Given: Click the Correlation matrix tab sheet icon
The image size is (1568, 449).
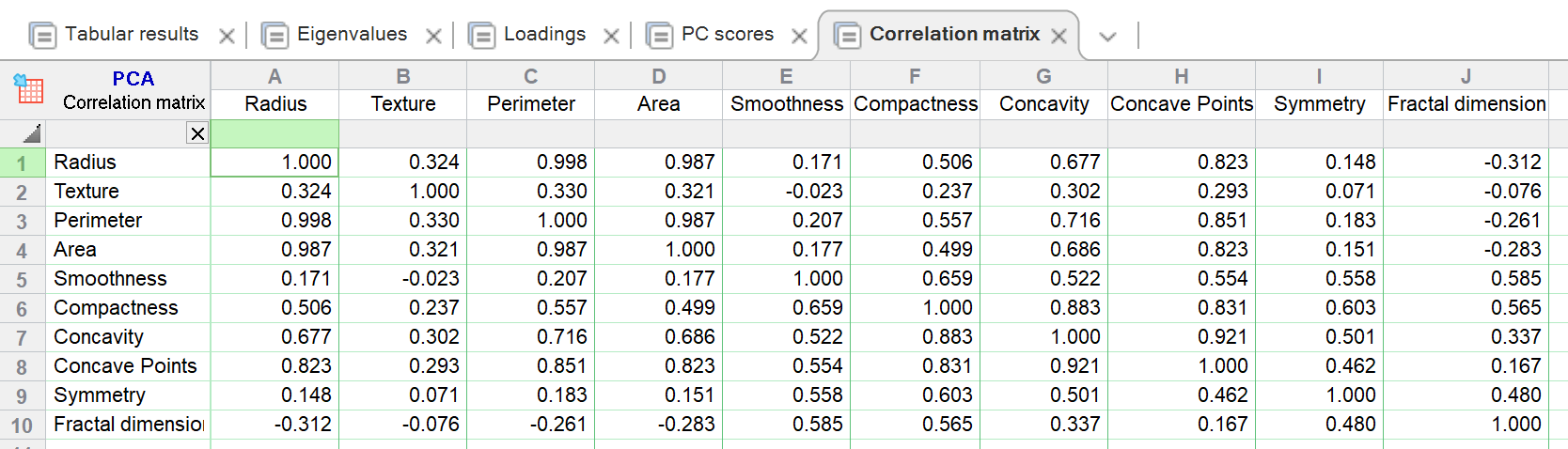Looking at the screenshot, I should [x=847, y=36].
